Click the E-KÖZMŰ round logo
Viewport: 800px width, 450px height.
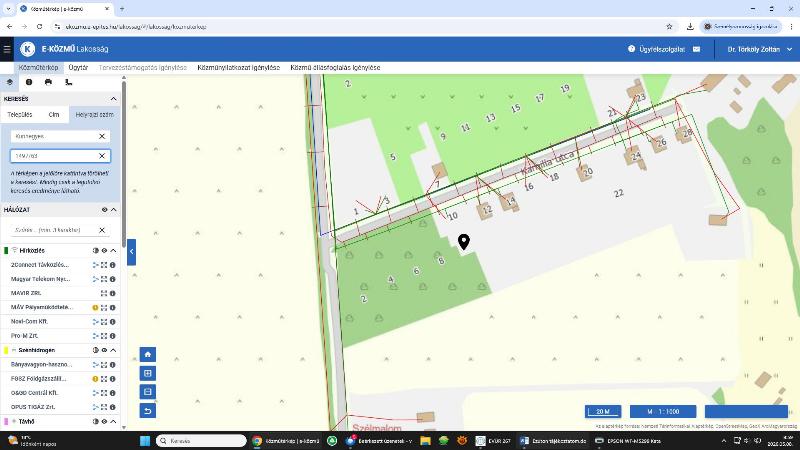click(28, 49)
